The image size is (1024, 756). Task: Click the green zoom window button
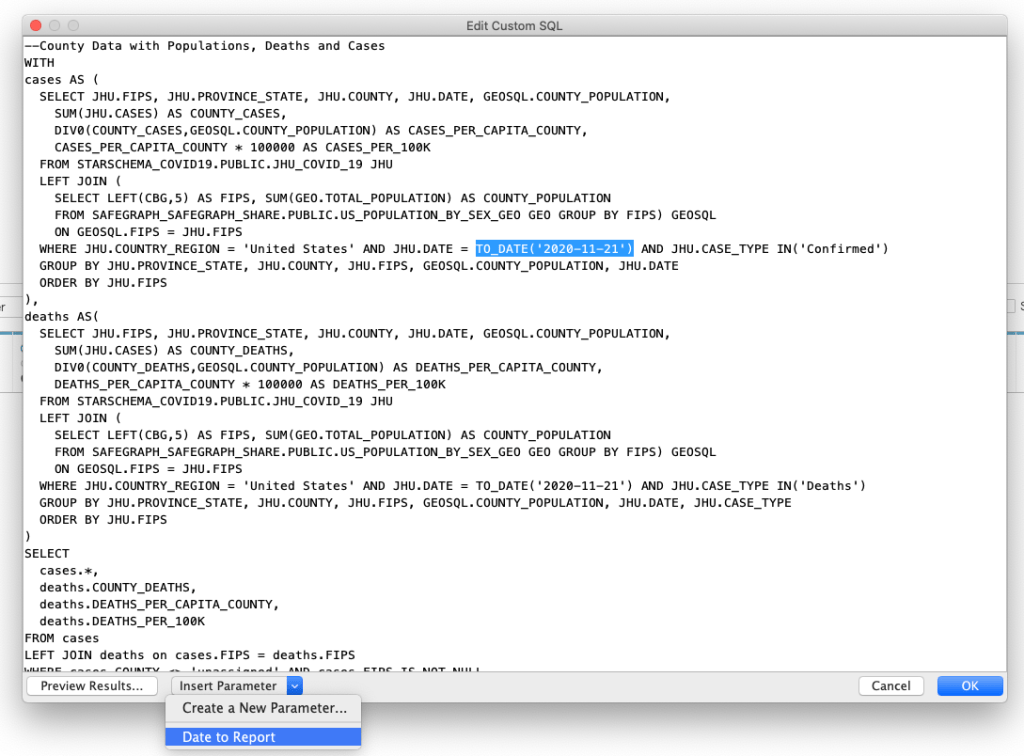(x=73, y=25)
